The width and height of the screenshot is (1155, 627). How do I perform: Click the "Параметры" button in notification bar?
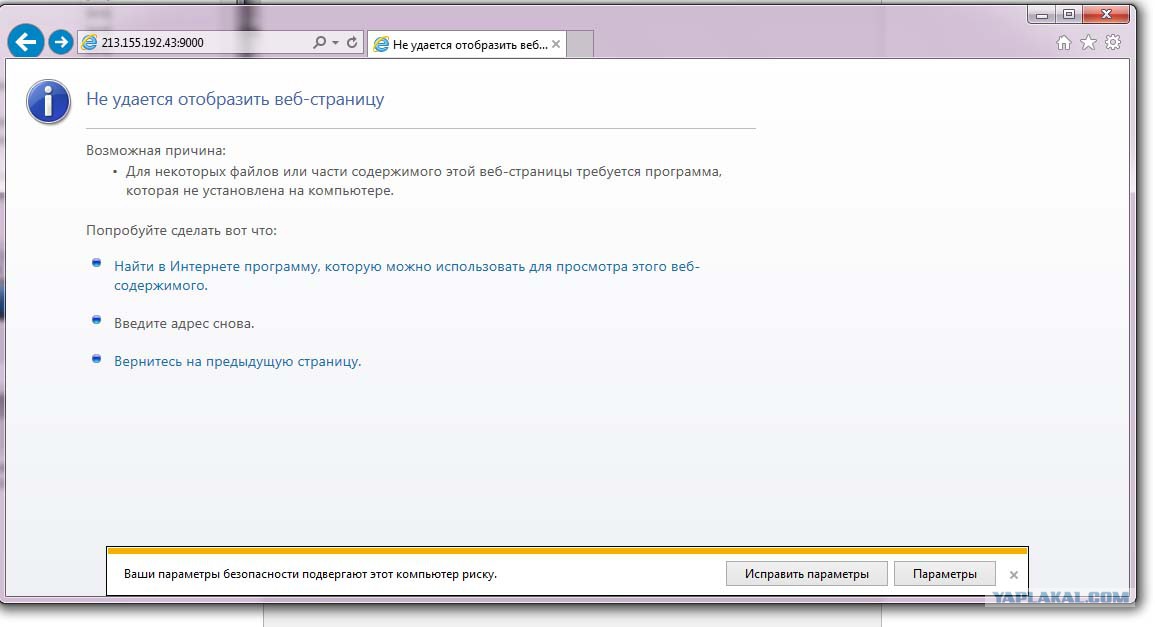944,573
